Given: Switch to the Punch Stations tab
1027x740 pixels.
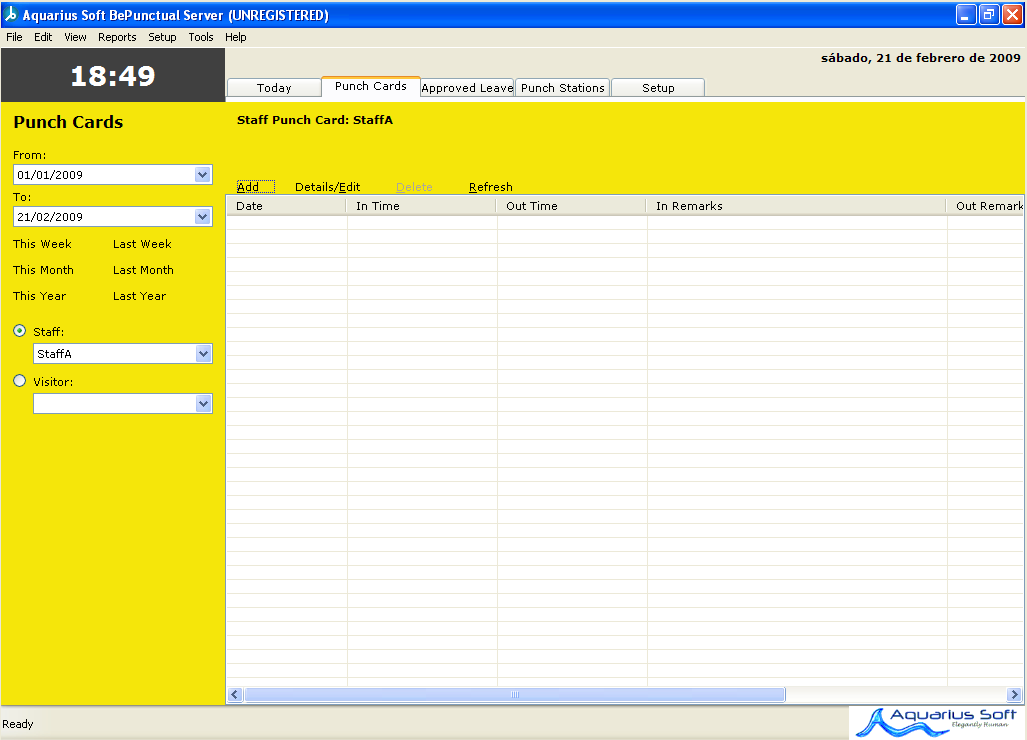Looking at the screenshot, I should point(563,88).
